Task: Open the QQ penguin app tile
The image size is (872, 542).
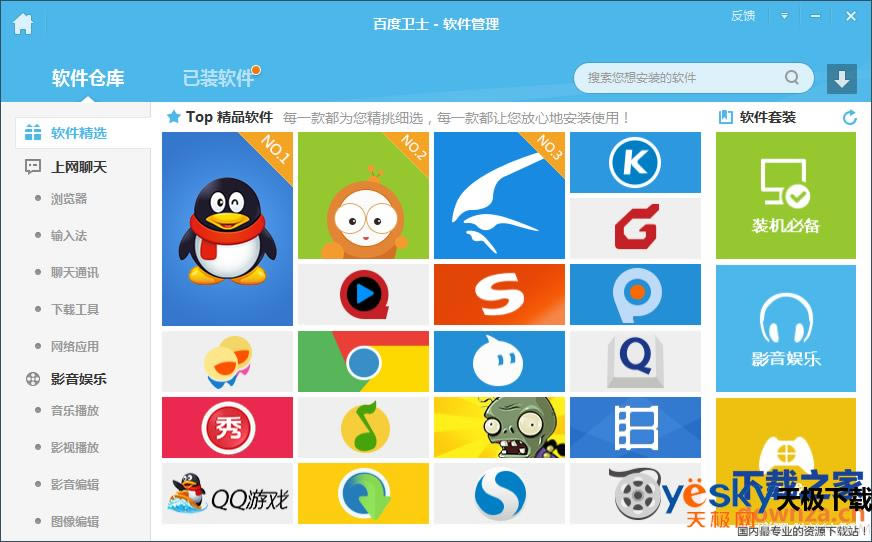Action: [x=227, y=228]
